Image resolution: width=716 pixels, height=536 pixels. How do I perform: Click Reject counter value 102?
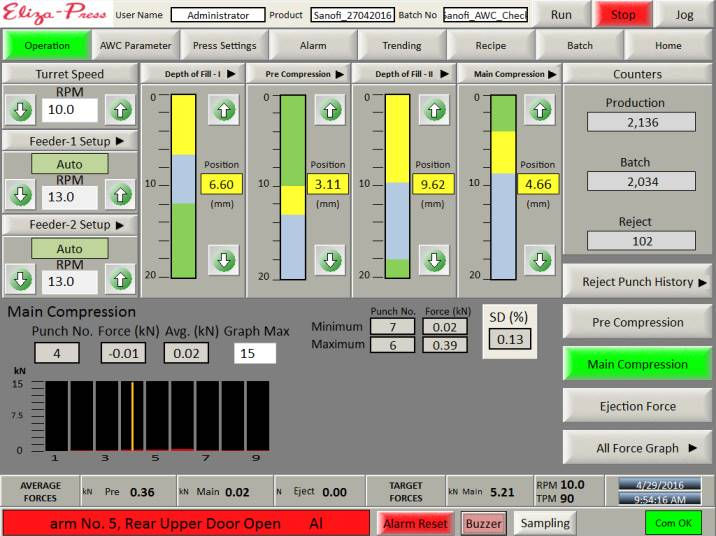[x=642, y=241]
